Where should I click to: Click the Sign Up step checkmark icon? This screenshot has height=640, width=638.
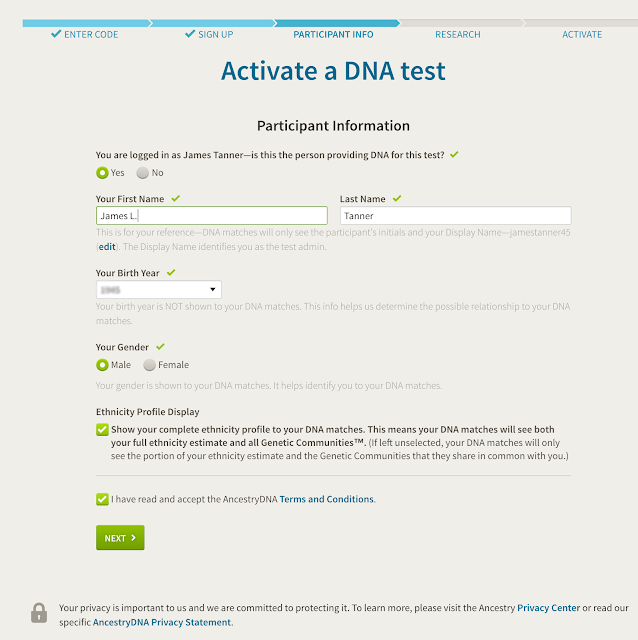(190, 34)
